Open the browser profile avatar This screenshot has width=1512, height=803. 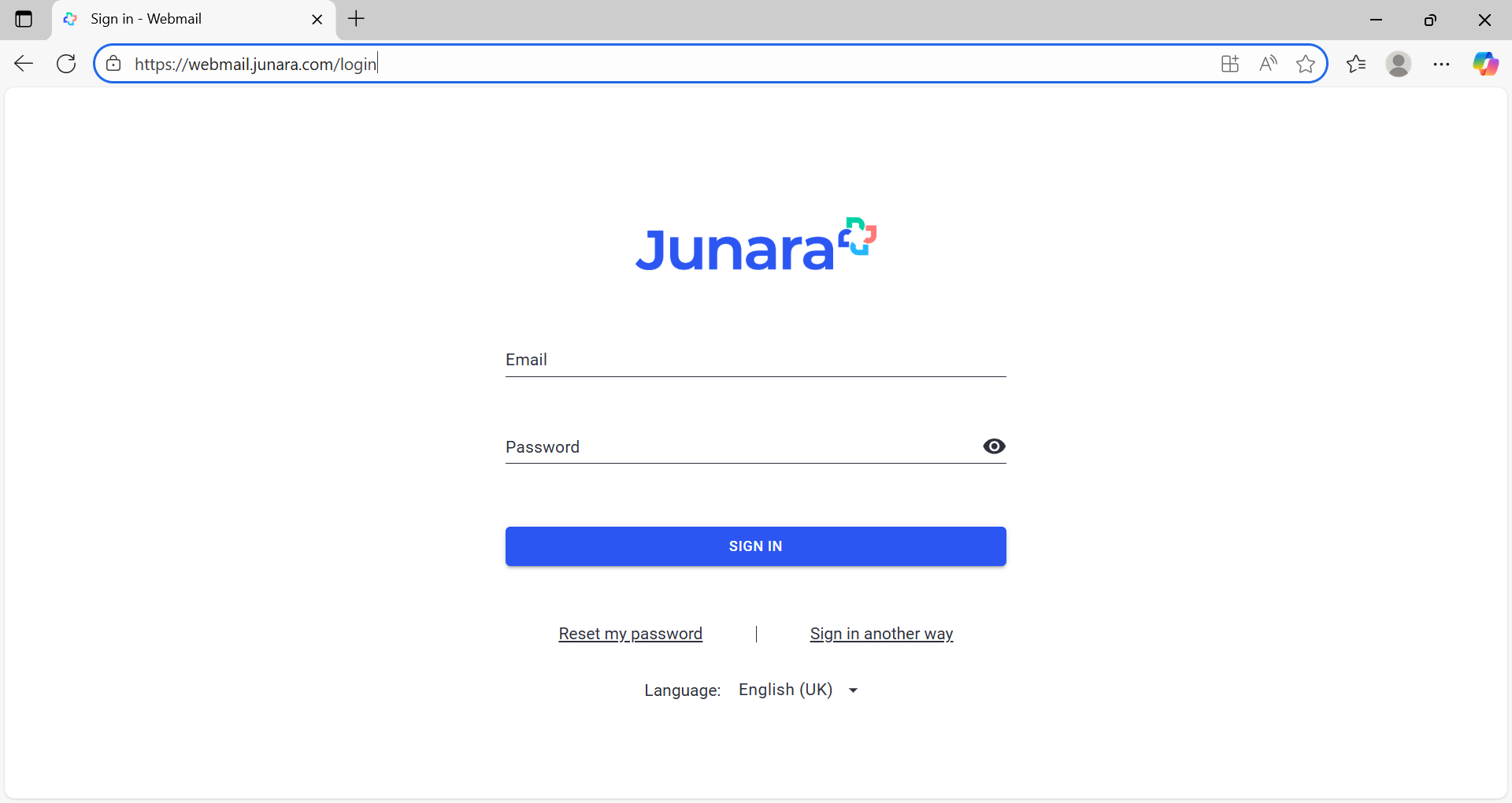[x=1399, y=64]
